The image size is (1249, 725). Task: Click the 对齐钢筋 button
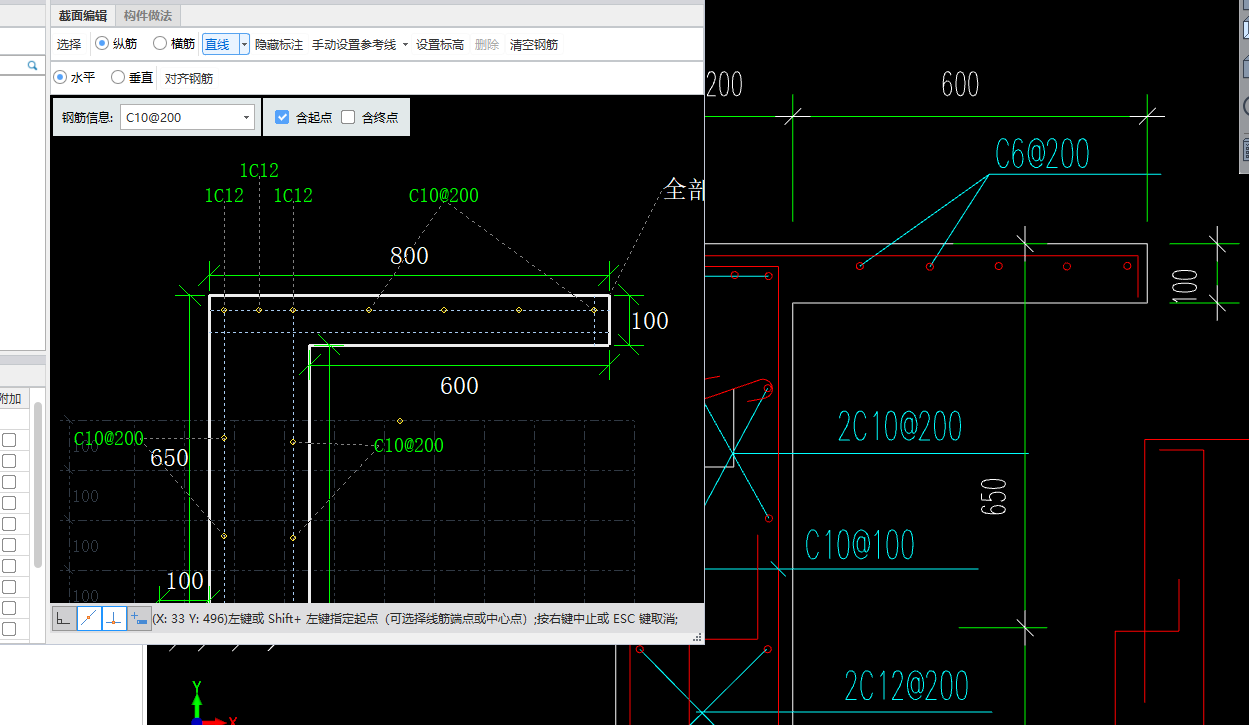coord(189,78)
